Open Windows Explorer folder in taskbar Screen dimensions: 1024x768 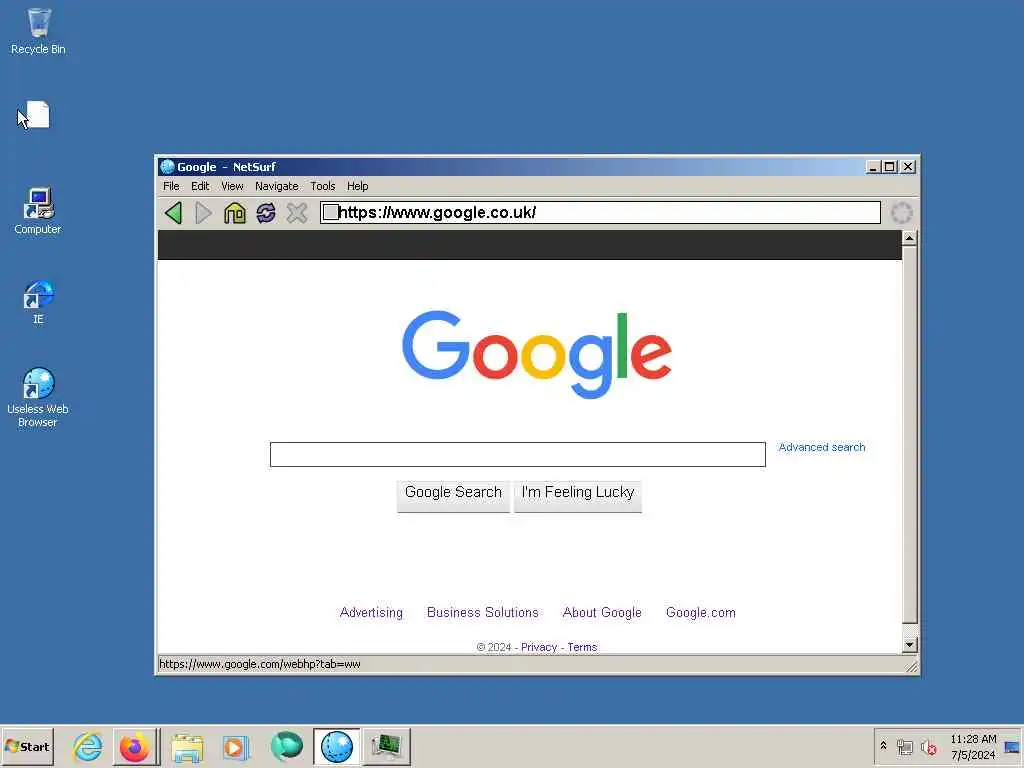click(x=187, y=746)
